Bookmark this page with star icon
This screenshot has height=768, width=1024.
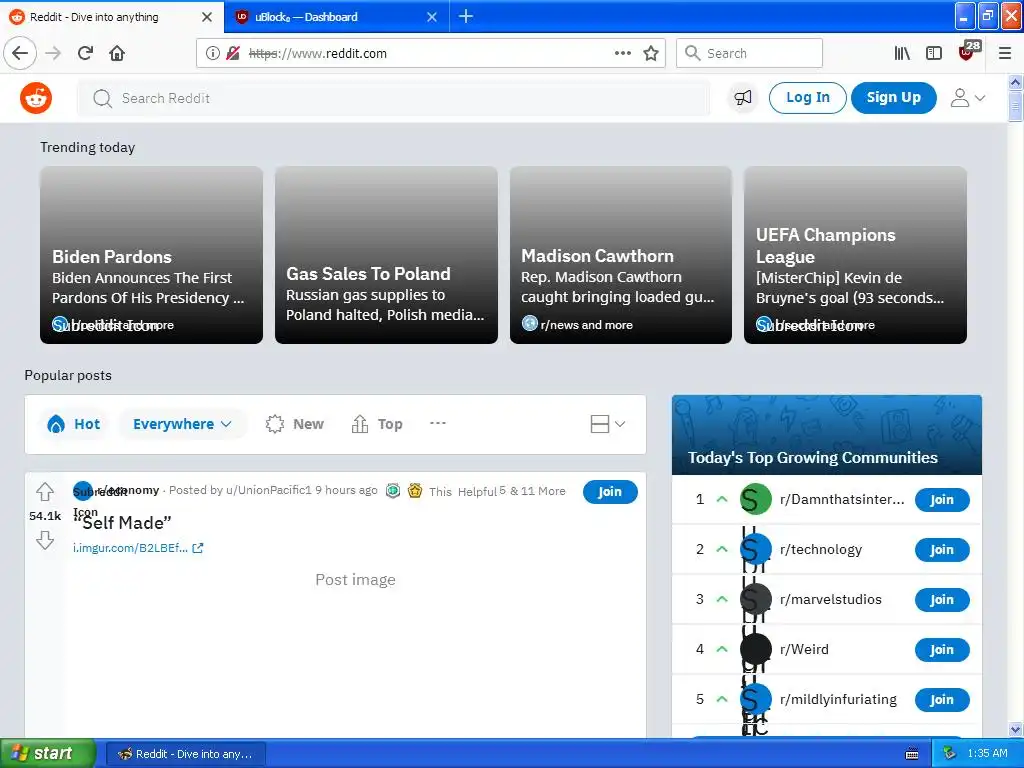point(651,53)
